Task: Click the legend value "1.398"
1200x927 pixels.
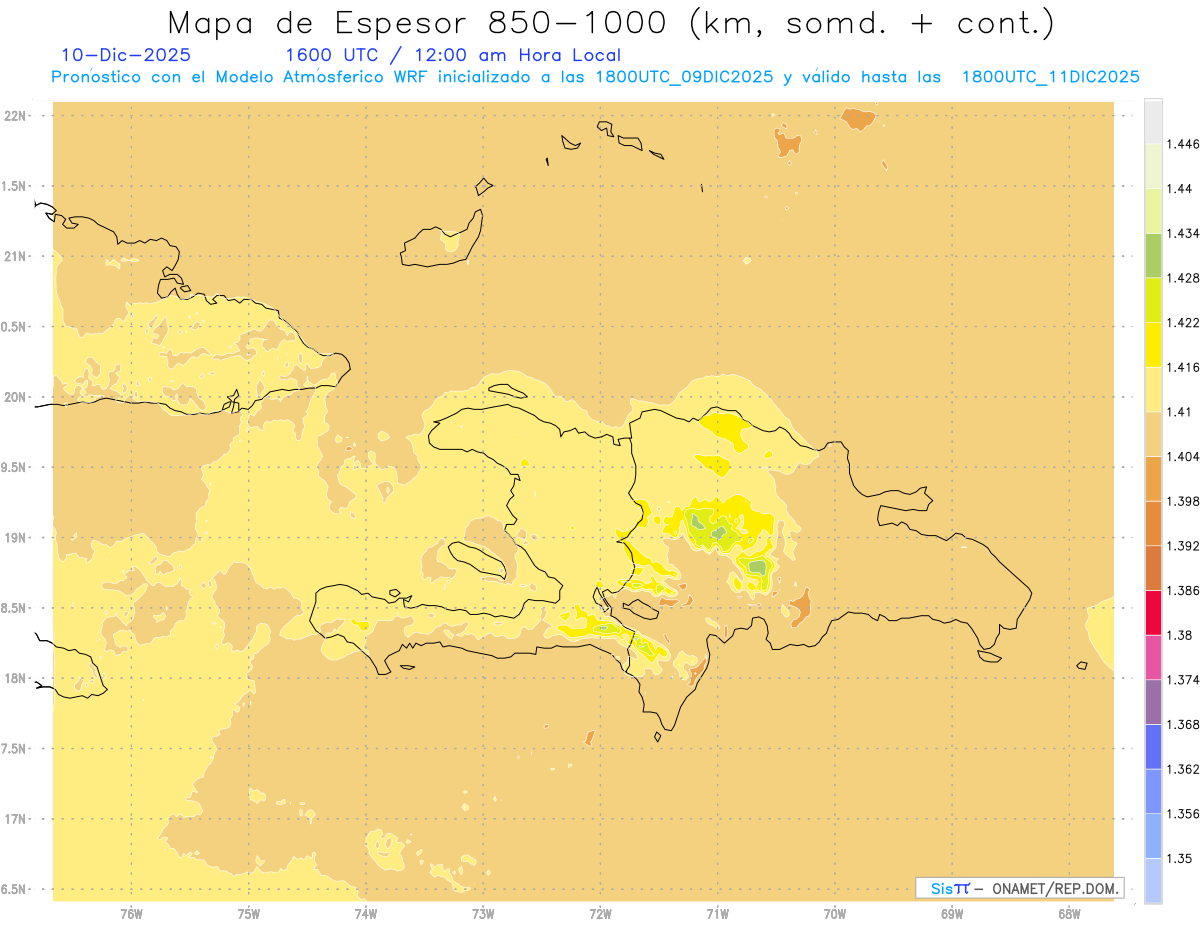Action: 1185,501
